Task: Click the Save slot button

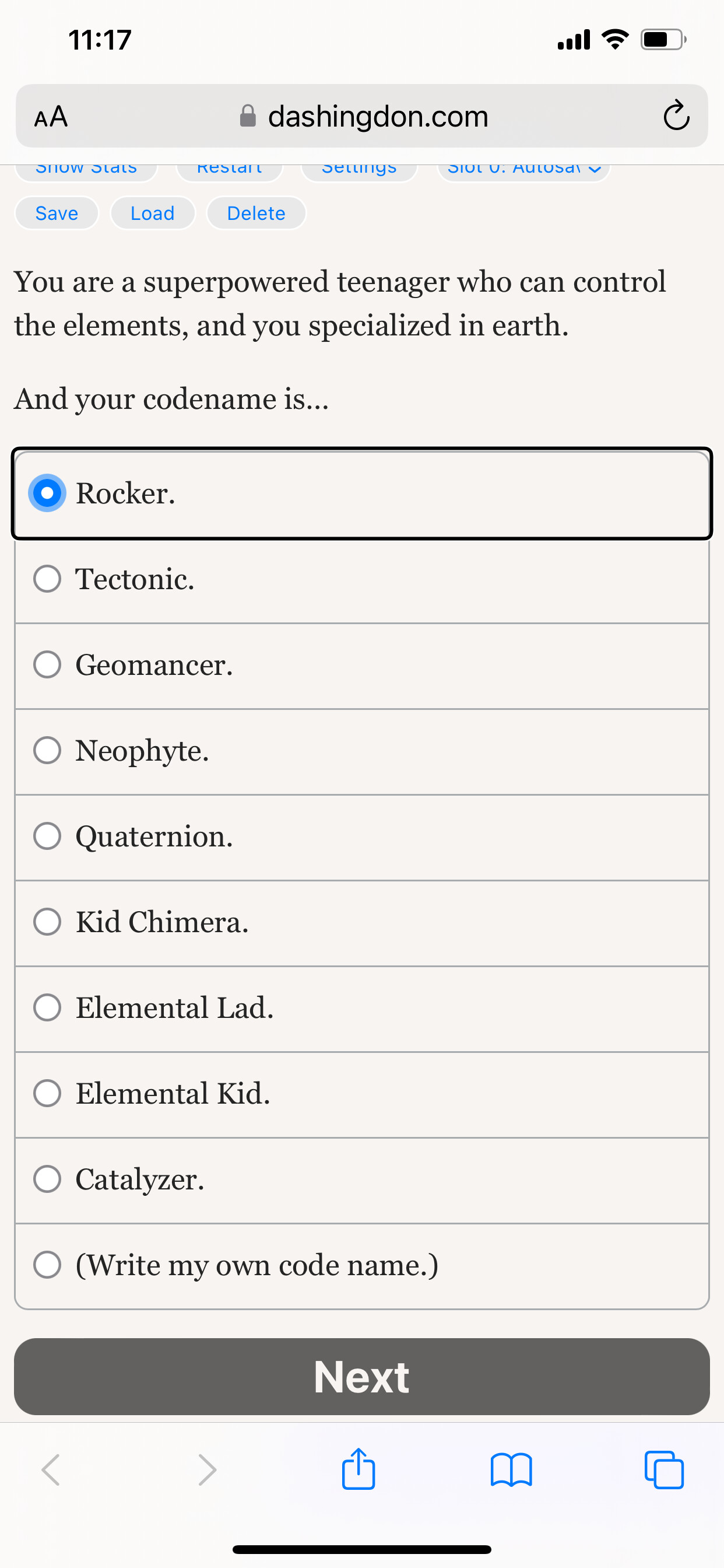Action: [57, 213]
